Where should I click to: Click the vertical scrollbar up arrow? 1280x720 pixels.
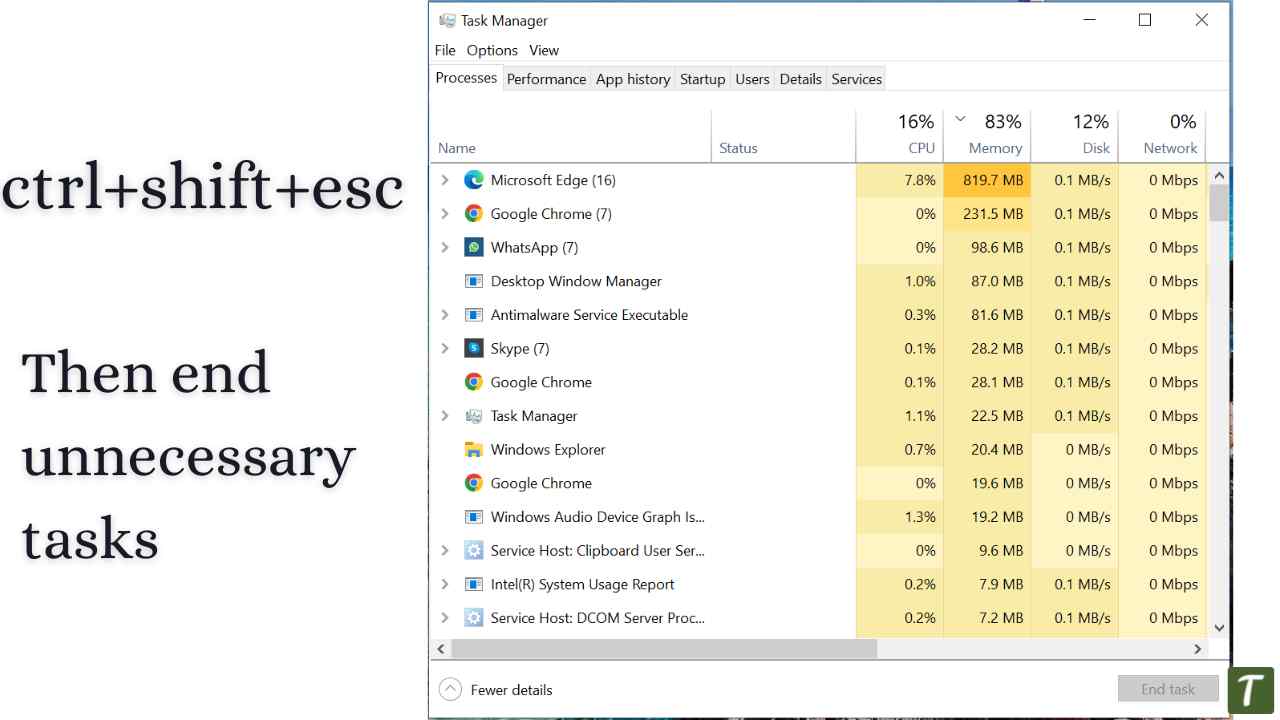point(1219,175)
